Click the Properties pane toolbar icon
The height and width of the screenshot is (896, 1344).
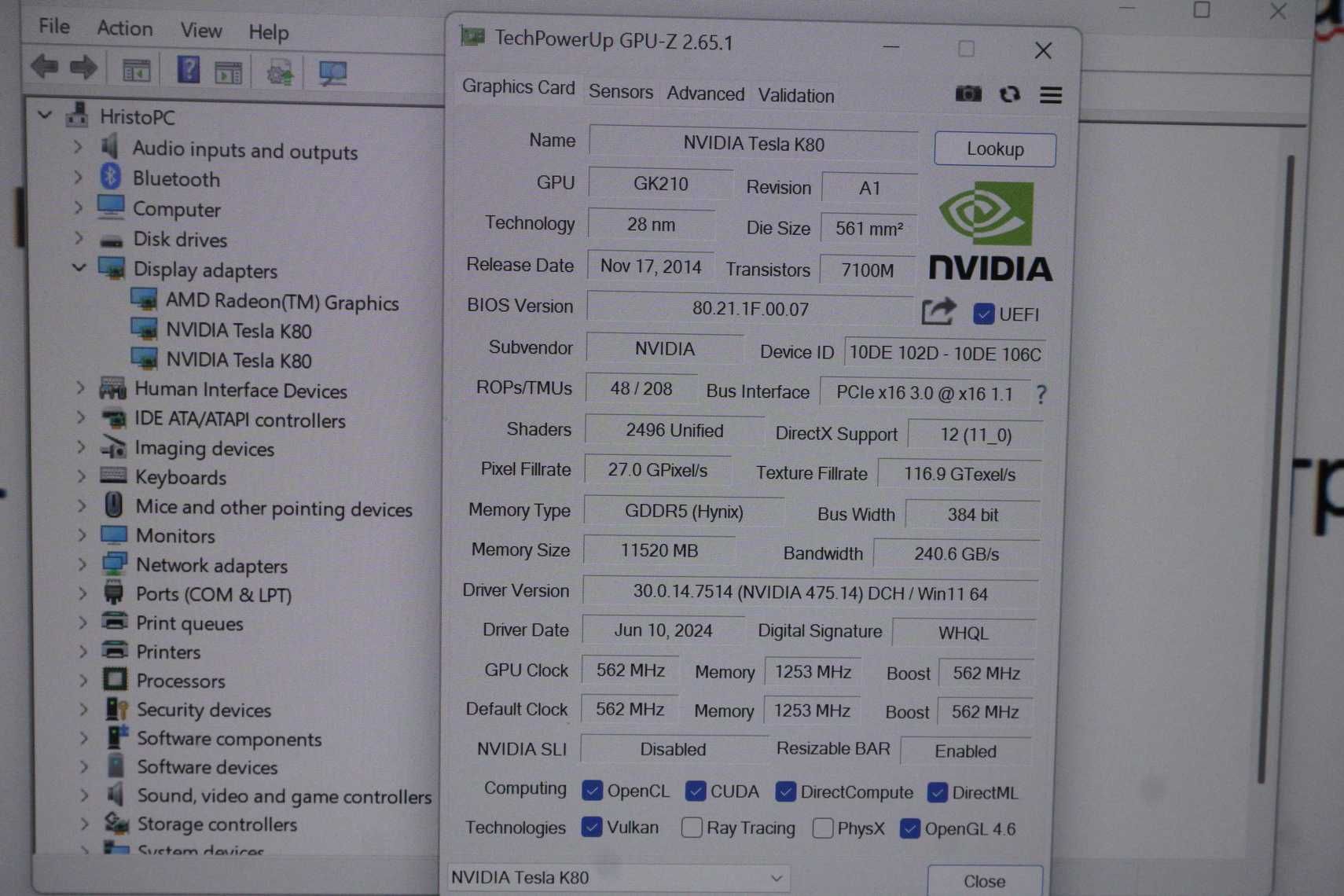pos(229,72)
